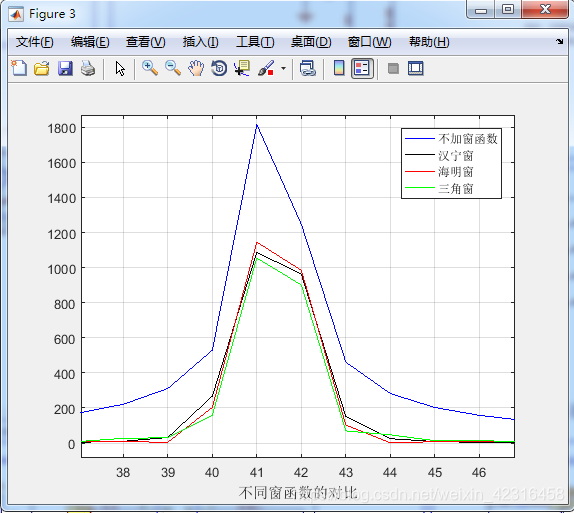574x513 pixels.
Task: Open the 插入(I) menu
Action: pos(201,42)
